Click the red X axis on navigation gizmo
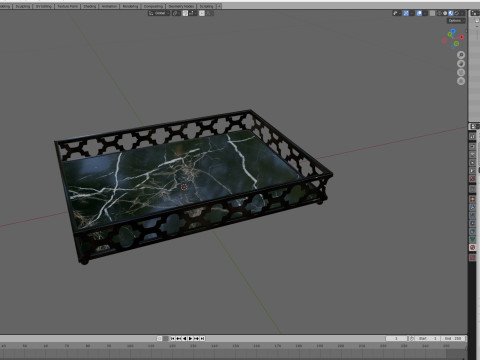Viewport: 480px width, 360px height. click(x=462, y=37)
